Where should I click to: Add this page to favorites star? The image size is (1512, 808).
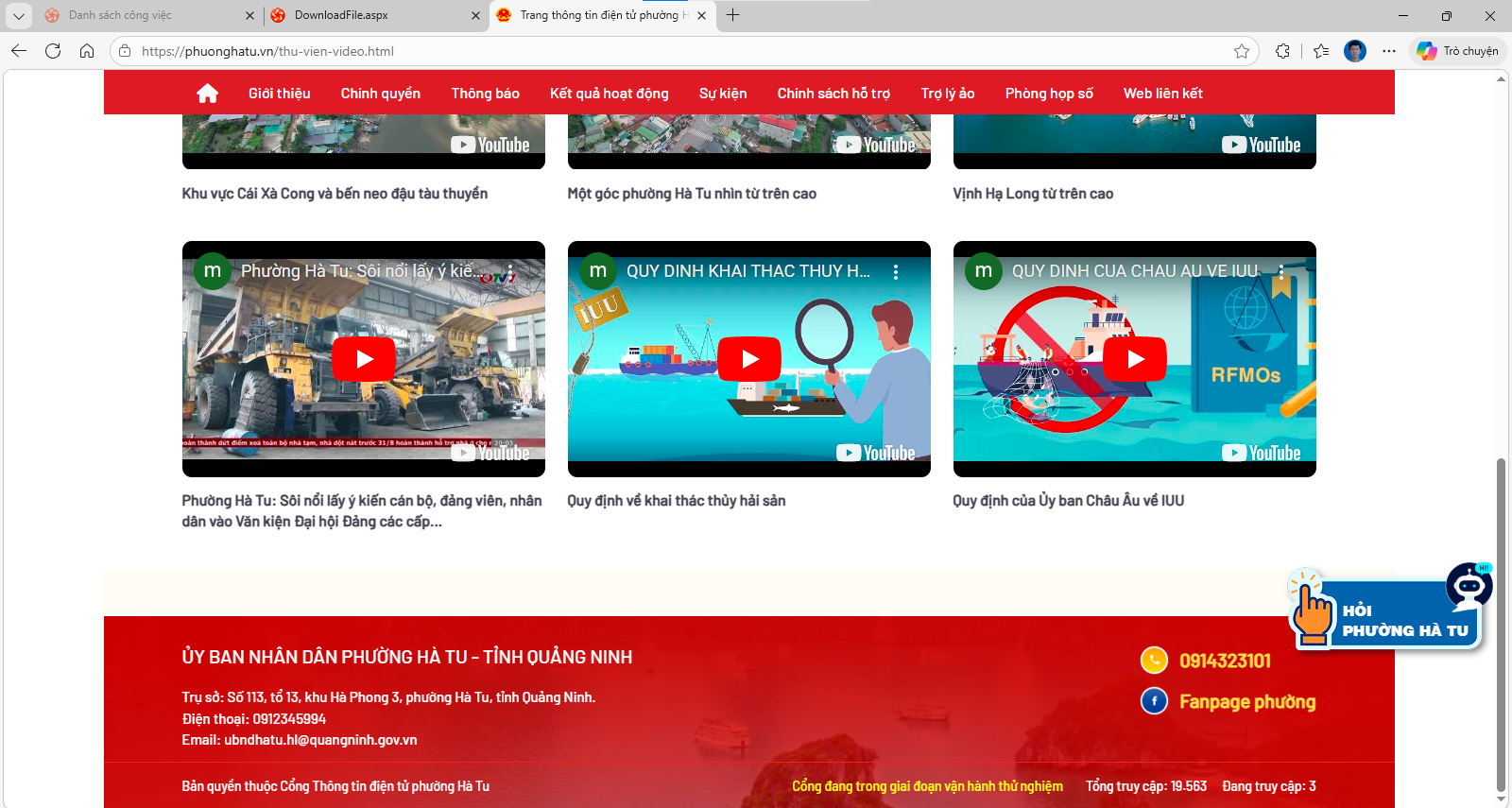1241,51
